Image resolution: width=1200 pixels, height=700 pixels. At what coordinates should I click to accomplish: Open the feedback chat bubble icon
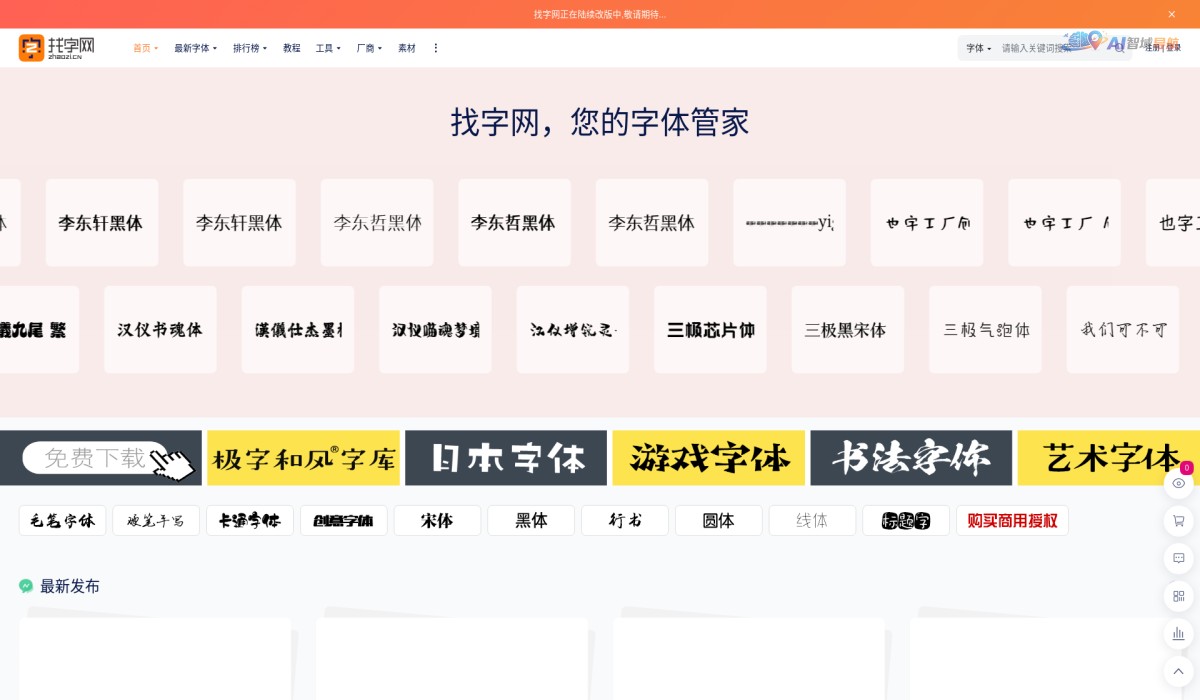[1178, 559]
